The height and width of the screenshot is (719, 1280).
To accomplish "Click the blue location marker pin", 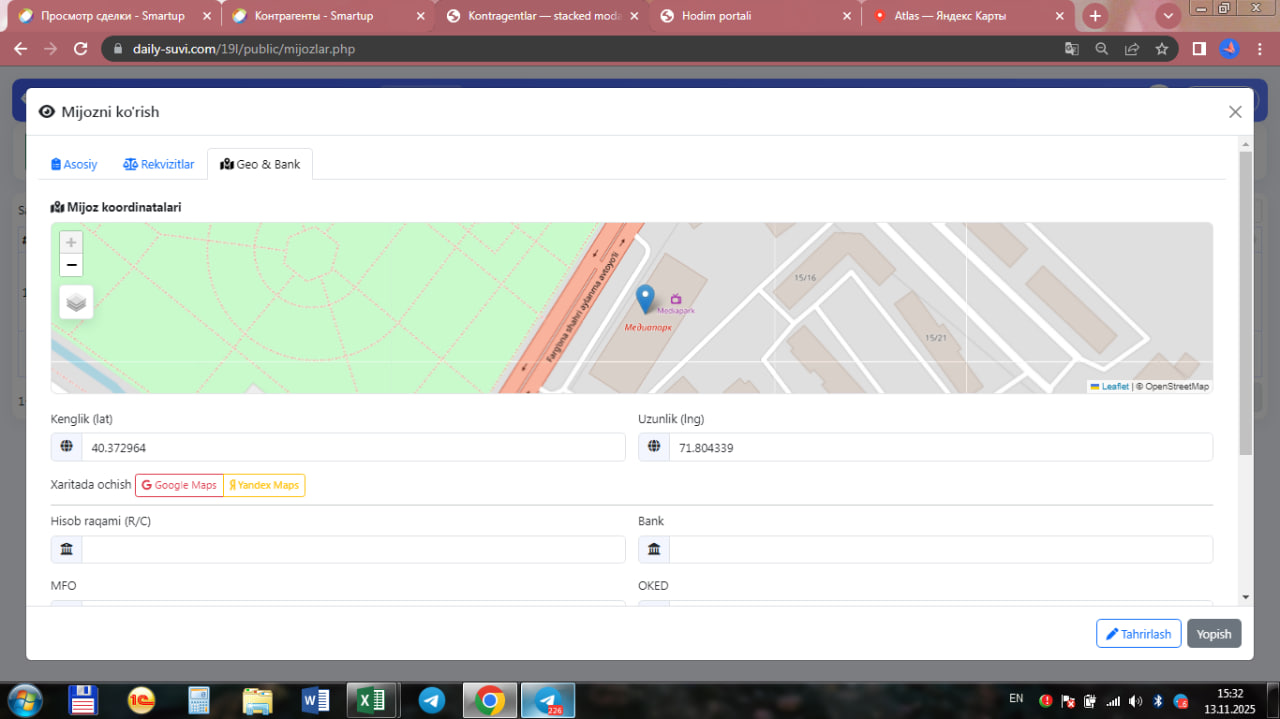I will coord(646,297).
